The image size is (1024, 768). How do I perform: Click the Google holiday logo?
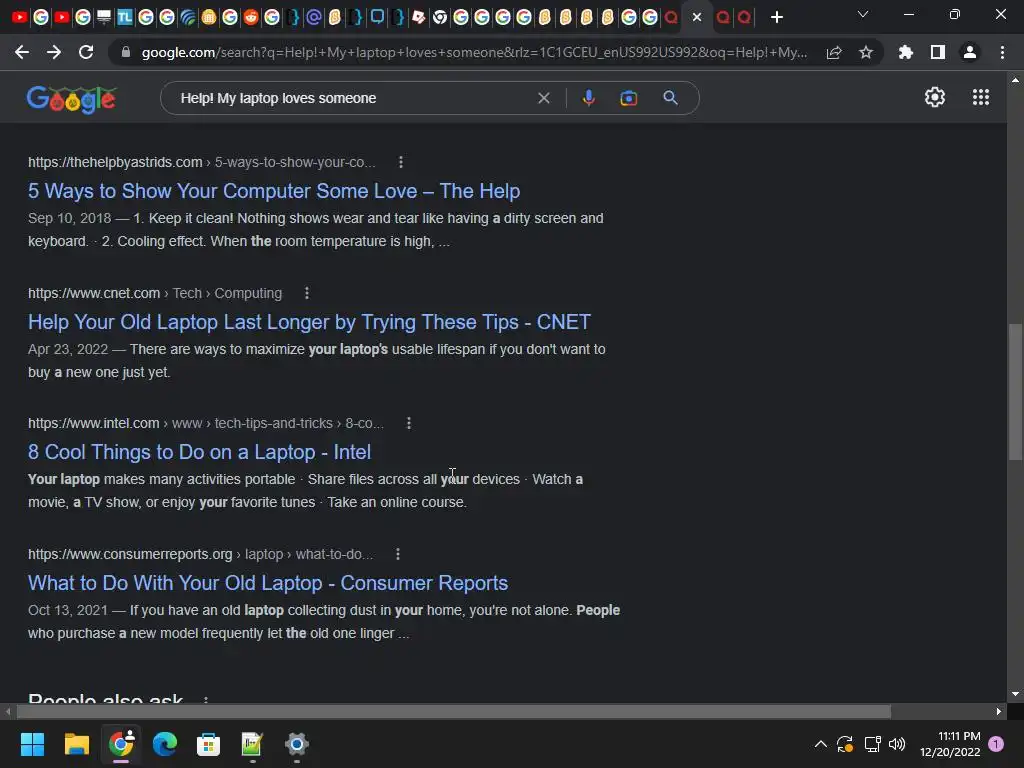(71, 99)
